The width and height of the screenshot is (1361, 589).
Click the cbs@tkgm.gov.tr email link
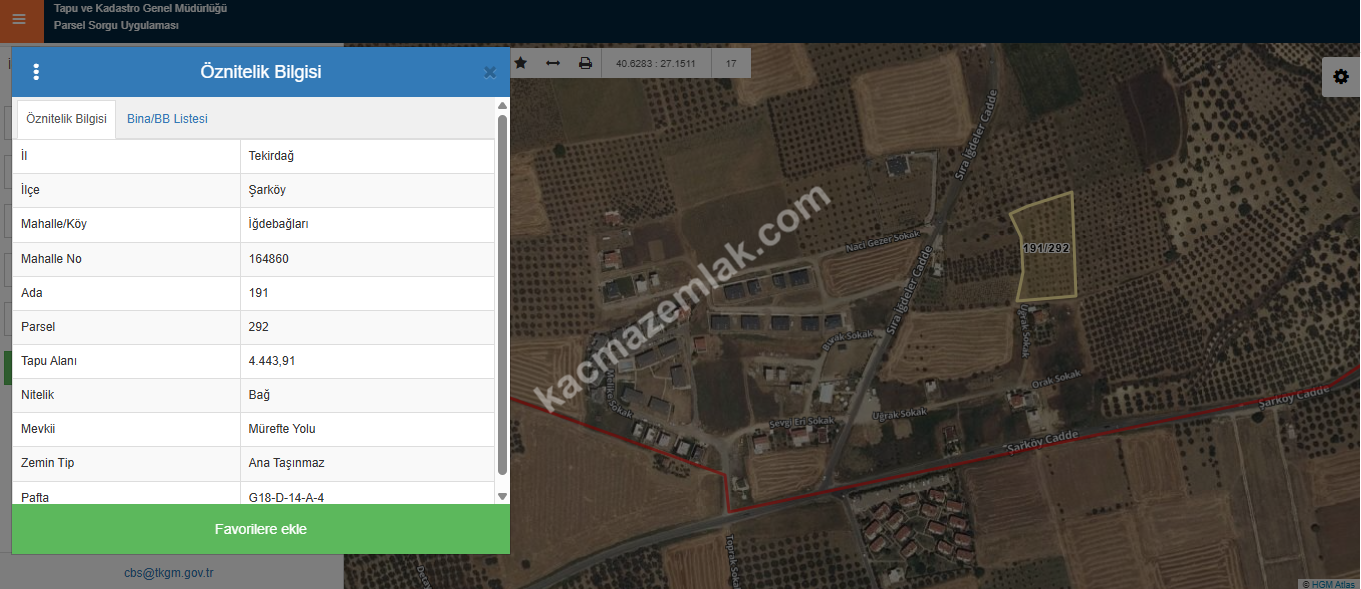click(x=169, y=573)
